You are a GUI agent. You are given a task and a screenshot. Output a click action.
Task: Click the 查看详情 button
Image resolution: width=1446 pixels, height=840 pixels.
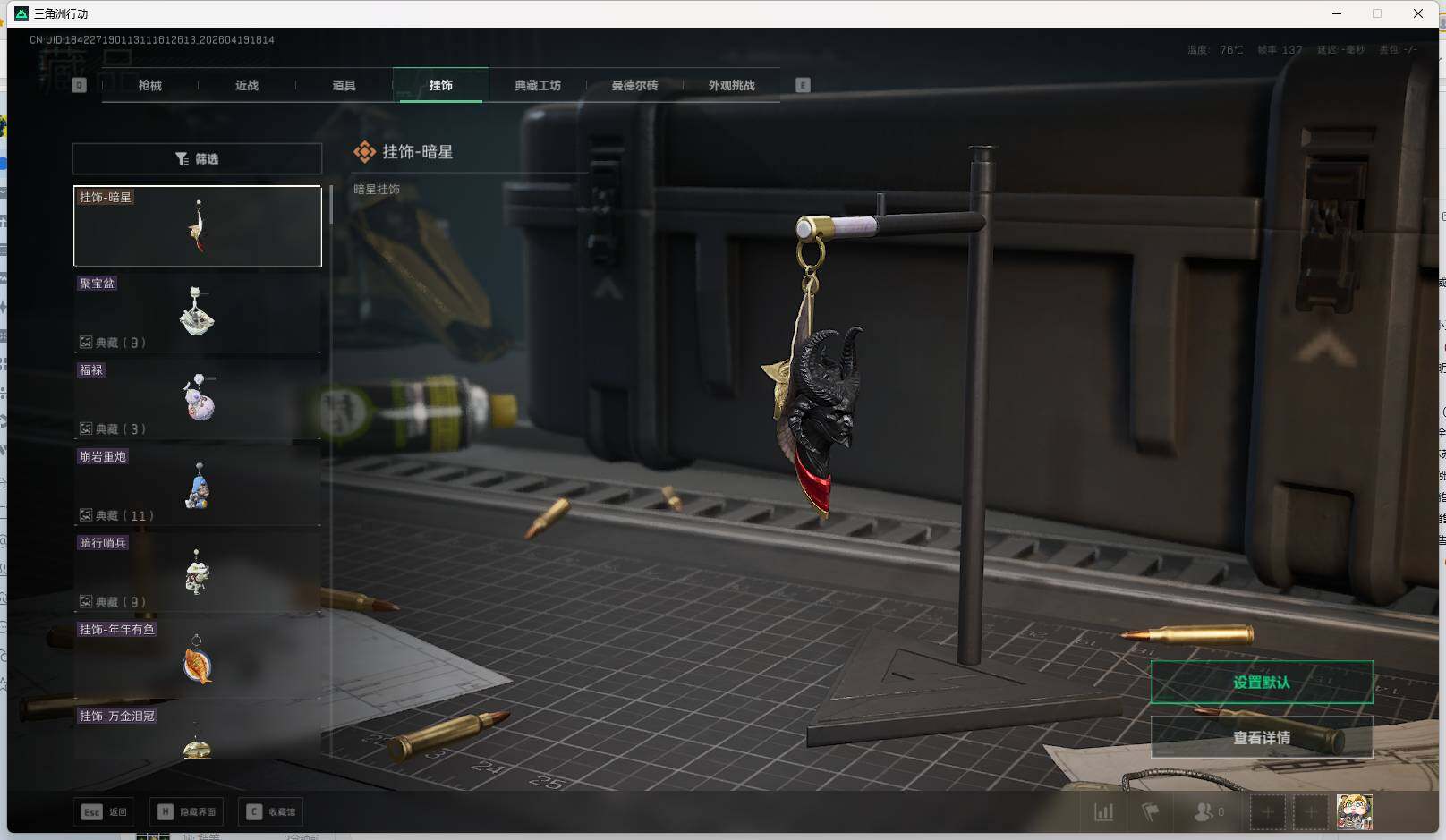click(1261, 737)
